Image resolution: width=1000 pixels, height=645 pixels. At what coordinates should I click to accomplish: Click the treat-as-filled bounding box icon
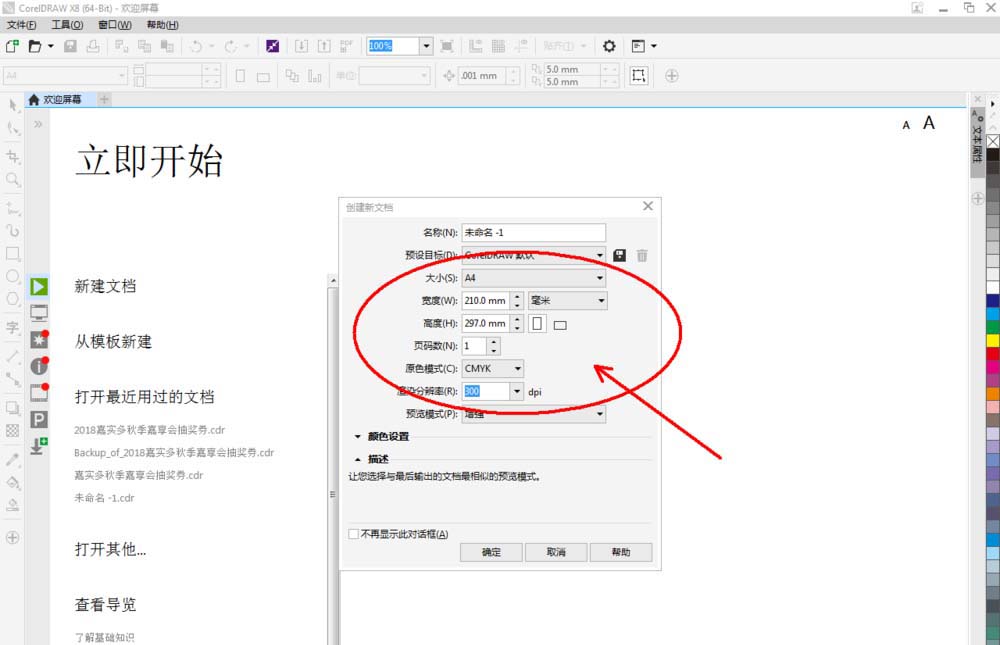[638, 75]
